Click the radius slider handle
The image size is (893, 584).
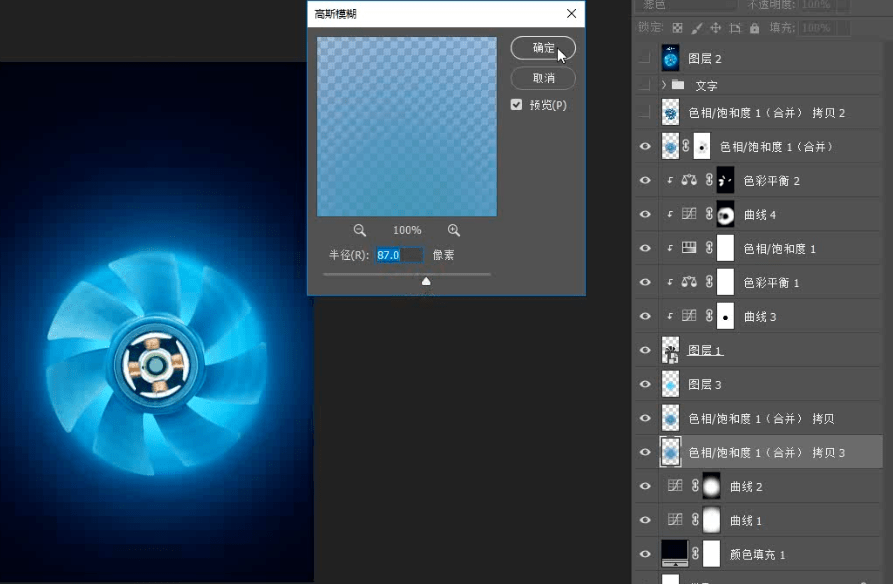[x=426, y=282]
